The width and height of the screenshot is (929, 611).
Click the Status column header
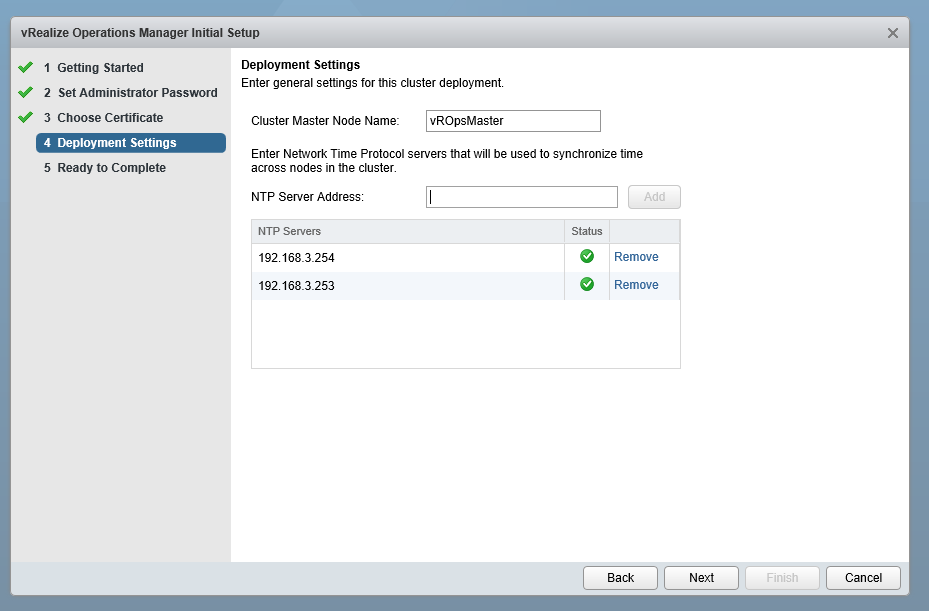[x=587, y=231]
